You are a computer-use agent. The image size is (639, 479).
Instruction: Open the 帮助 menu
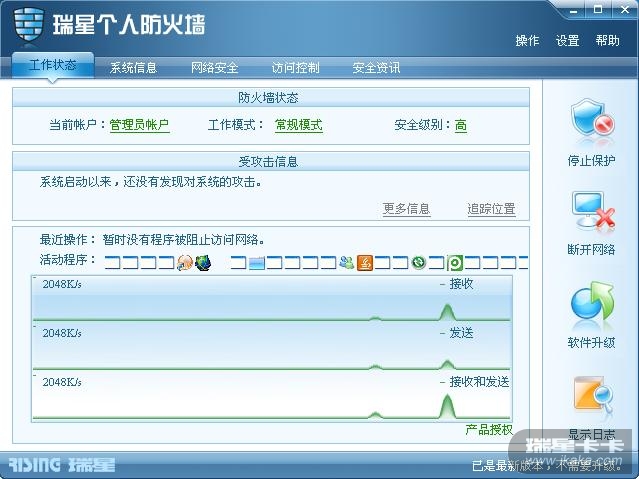click(x=607, y=40)
